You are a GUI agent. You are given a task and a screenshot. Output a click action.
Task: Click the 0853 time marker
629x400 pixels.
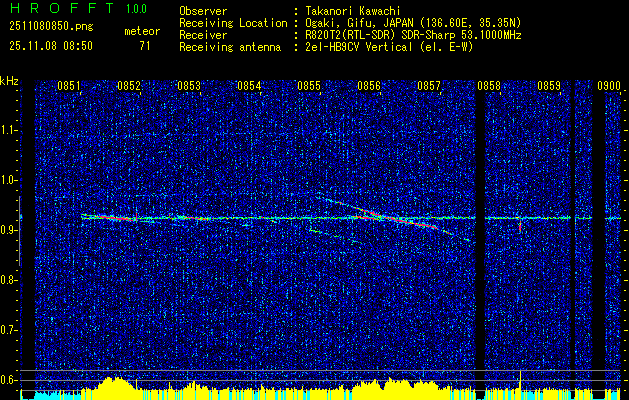189,86
